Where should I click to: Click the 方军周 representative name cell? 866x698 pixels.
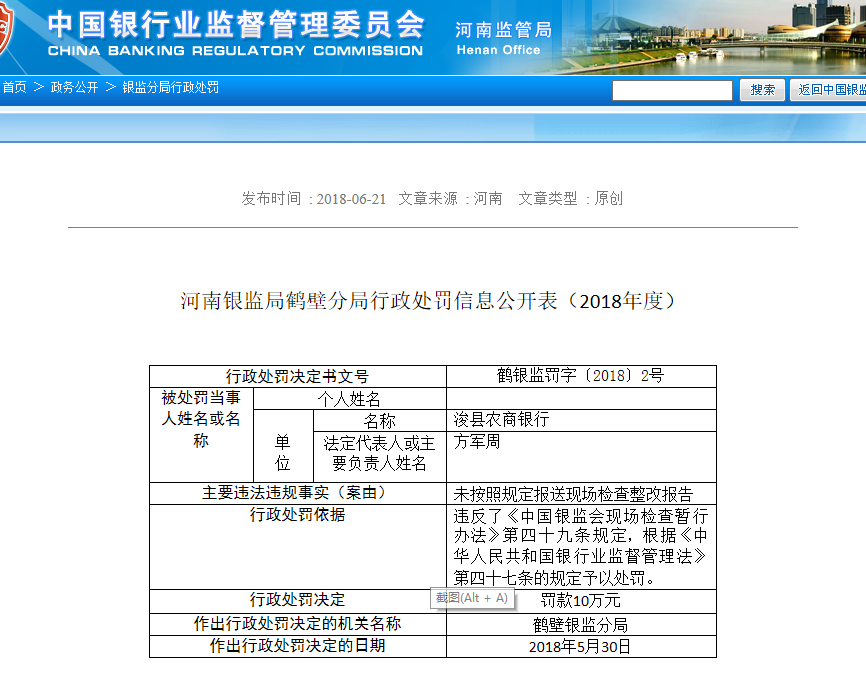pyautogui.click(x=477, y=441)
